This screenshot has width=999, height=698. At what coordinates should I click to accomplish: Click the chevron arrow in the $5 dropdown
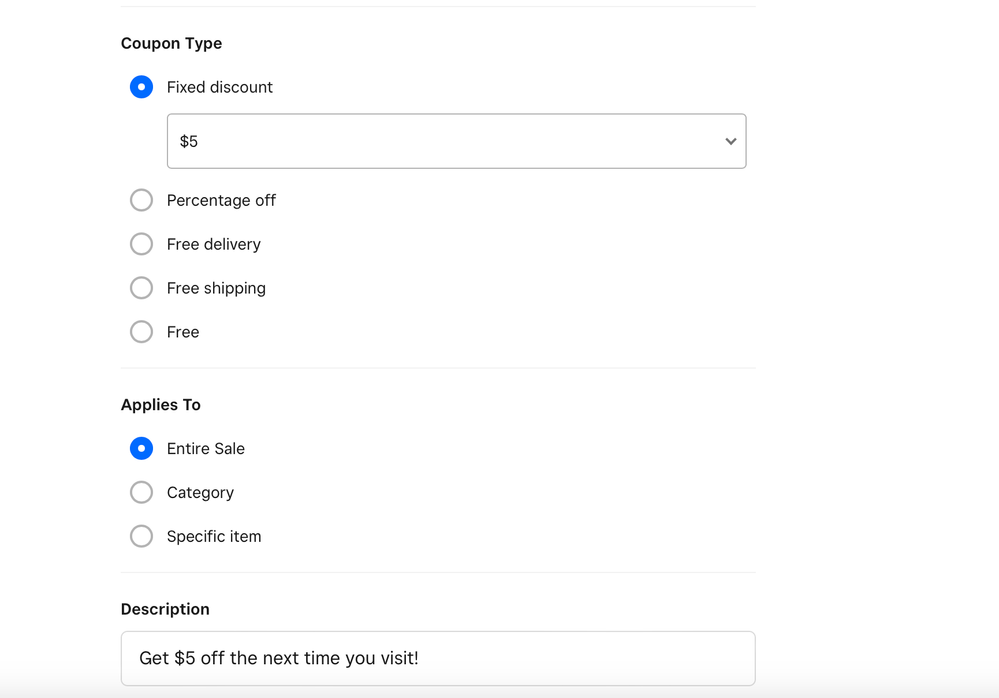click(730, 142)
